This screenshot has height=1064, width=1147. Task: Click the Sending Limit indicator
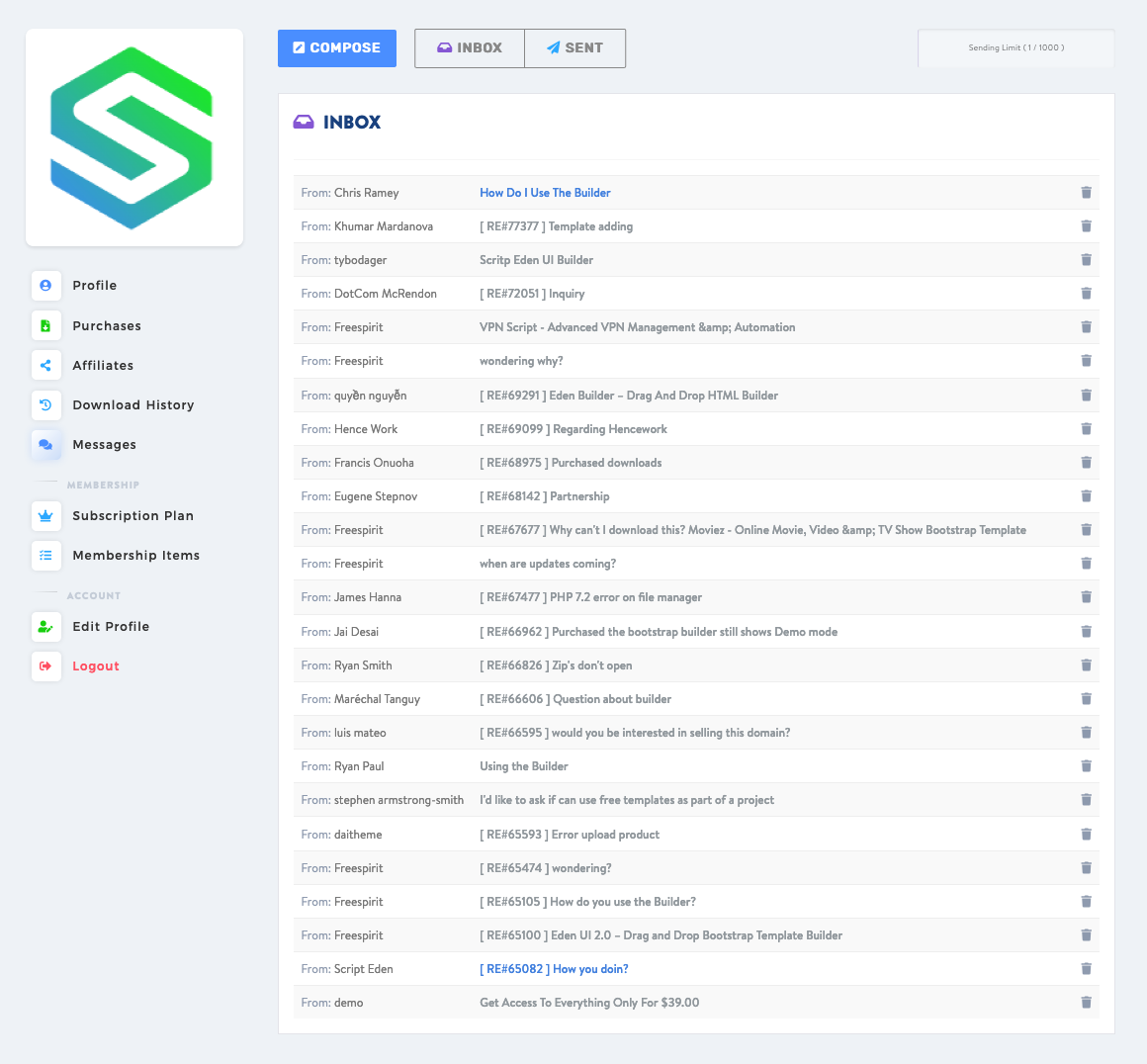[1015, 47]
